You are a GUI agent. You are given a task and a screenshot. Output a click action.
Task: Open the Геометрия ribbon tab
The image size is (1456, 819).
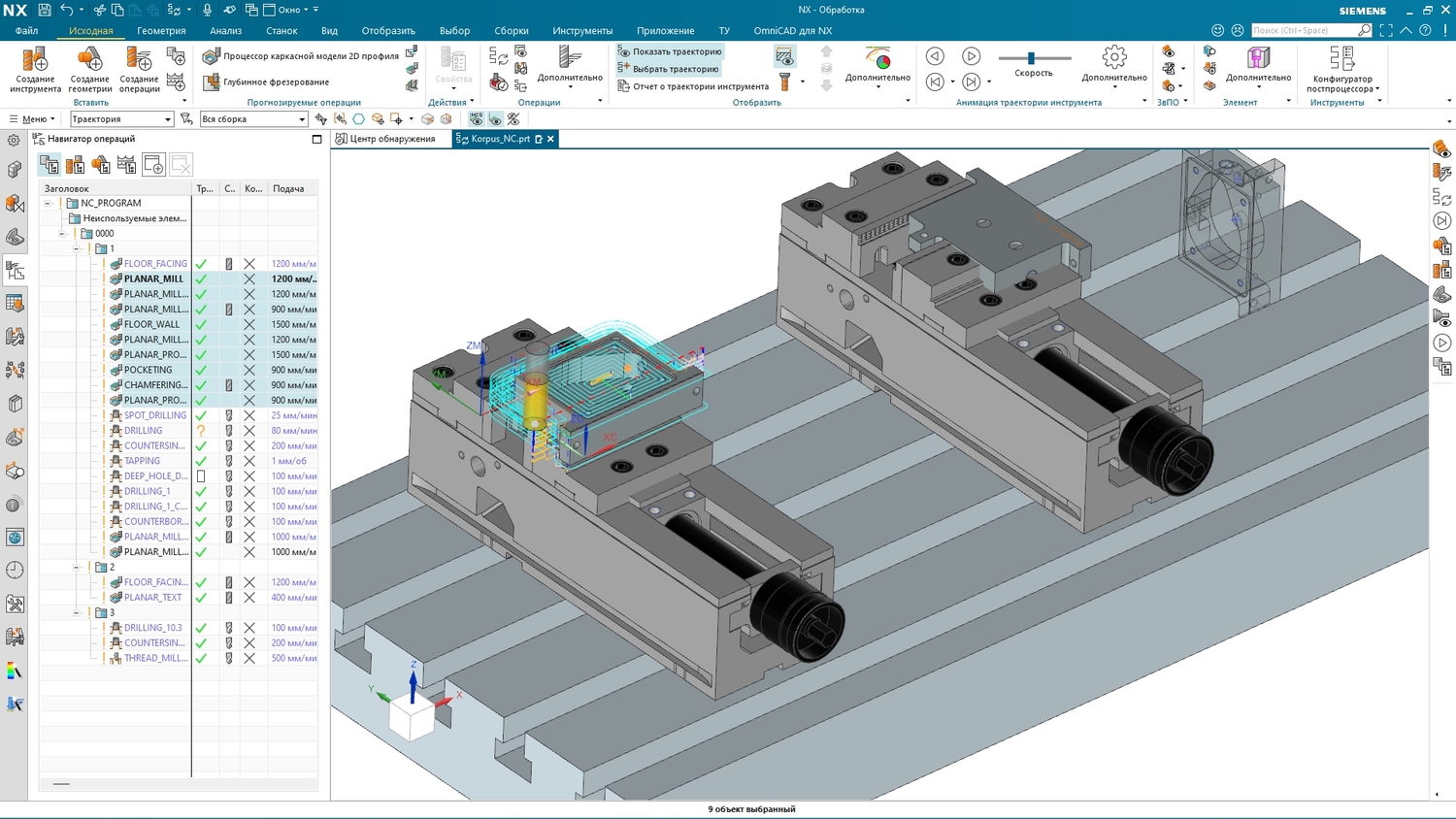tap(161, 31)
